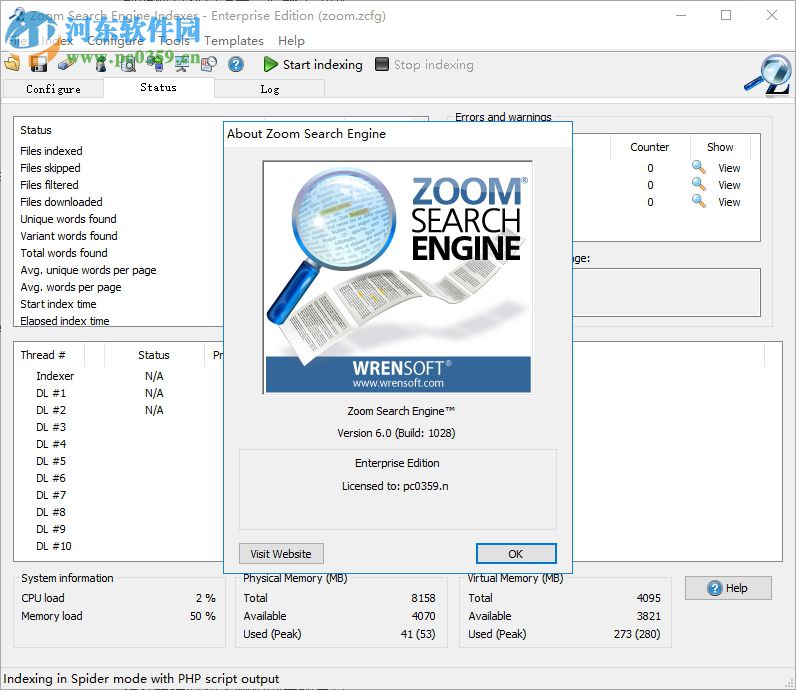
Task: Open the Tools menu
Action: click(x=174, y=41)
